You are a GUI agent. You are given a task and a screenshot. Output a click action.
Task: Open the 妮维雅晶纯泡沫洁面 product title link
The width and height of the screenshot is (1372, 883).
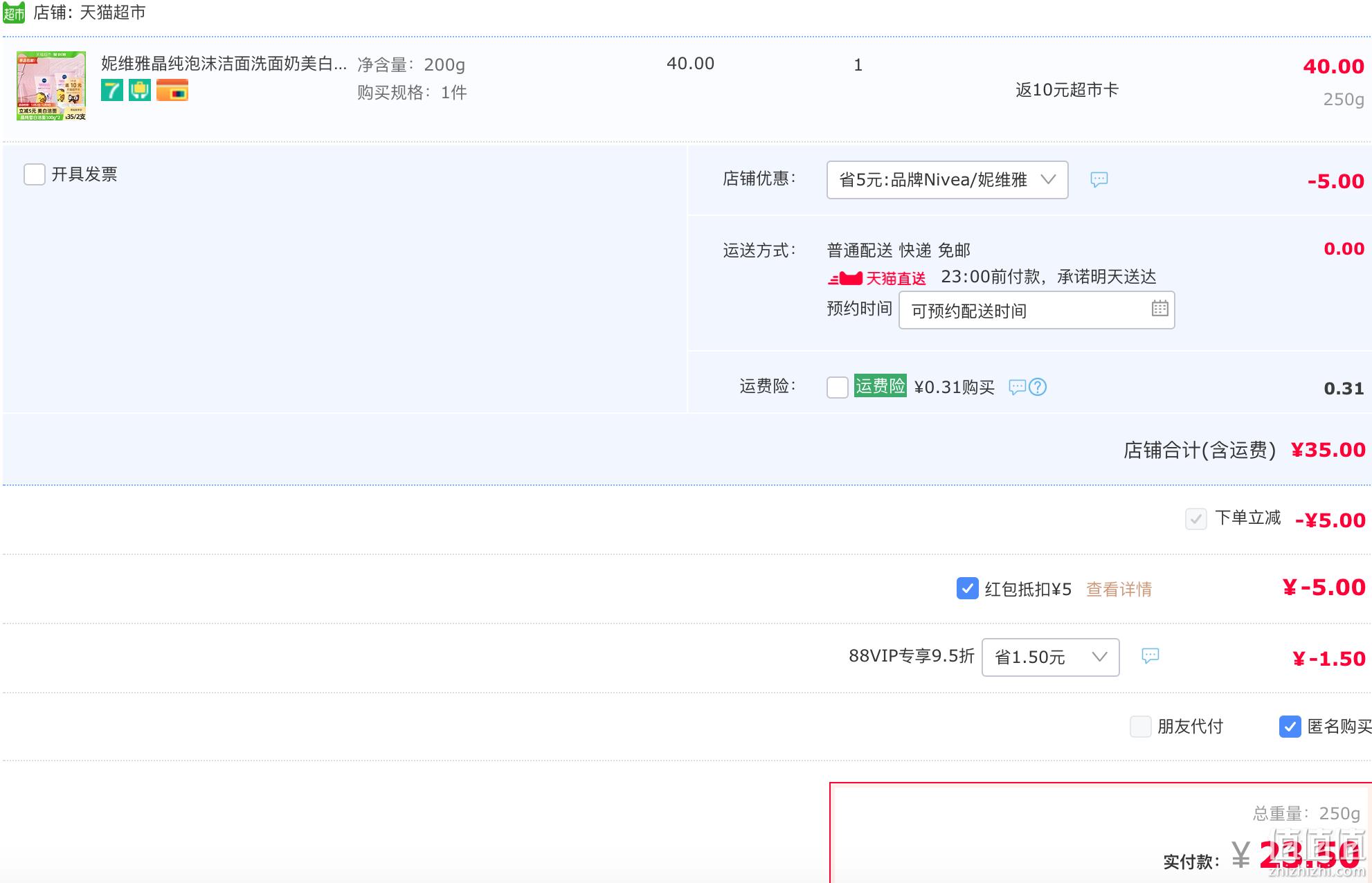pyautogui.click(x=224, y=64)
